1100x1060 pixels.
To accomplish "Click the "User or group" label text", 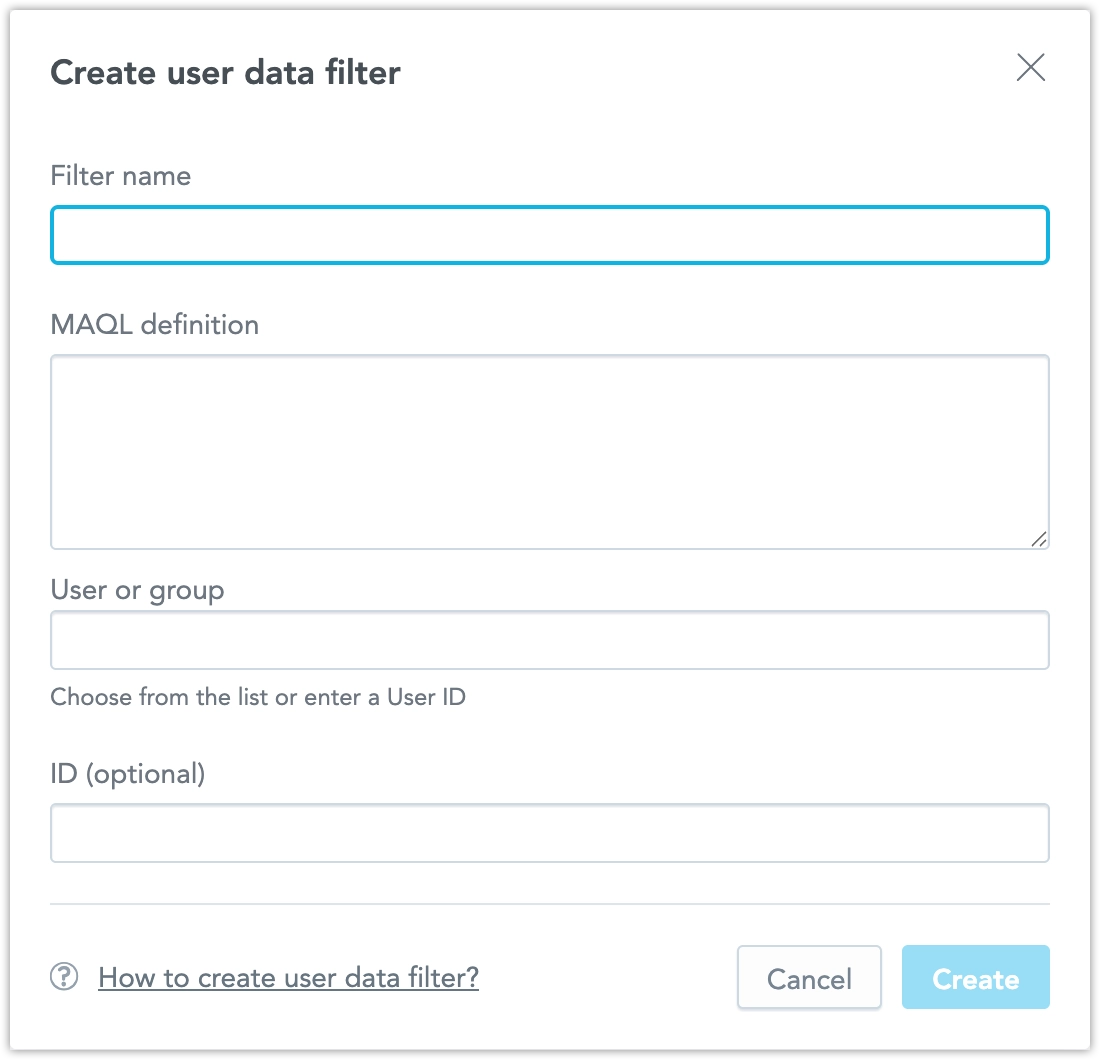I will click(137, 590).
